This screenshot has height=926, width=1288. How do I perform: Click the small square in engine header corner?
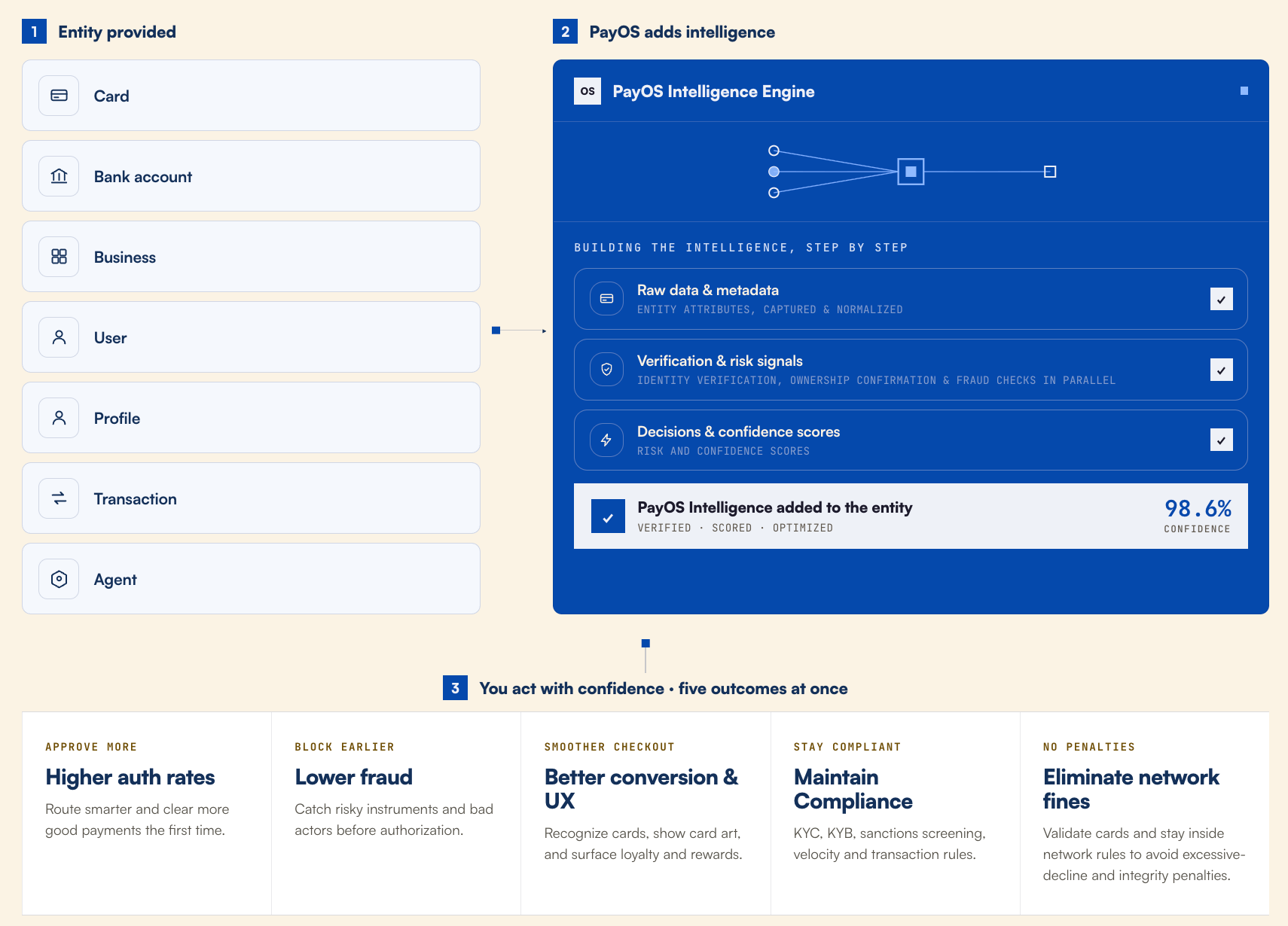coord(1244,91)
